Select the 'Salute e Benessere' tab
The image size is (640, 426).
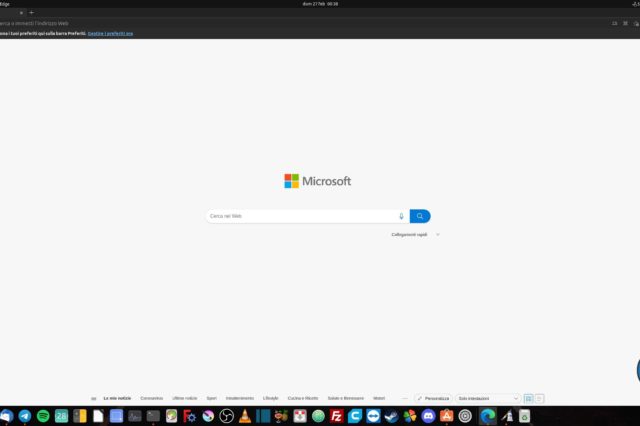(345, 398)
